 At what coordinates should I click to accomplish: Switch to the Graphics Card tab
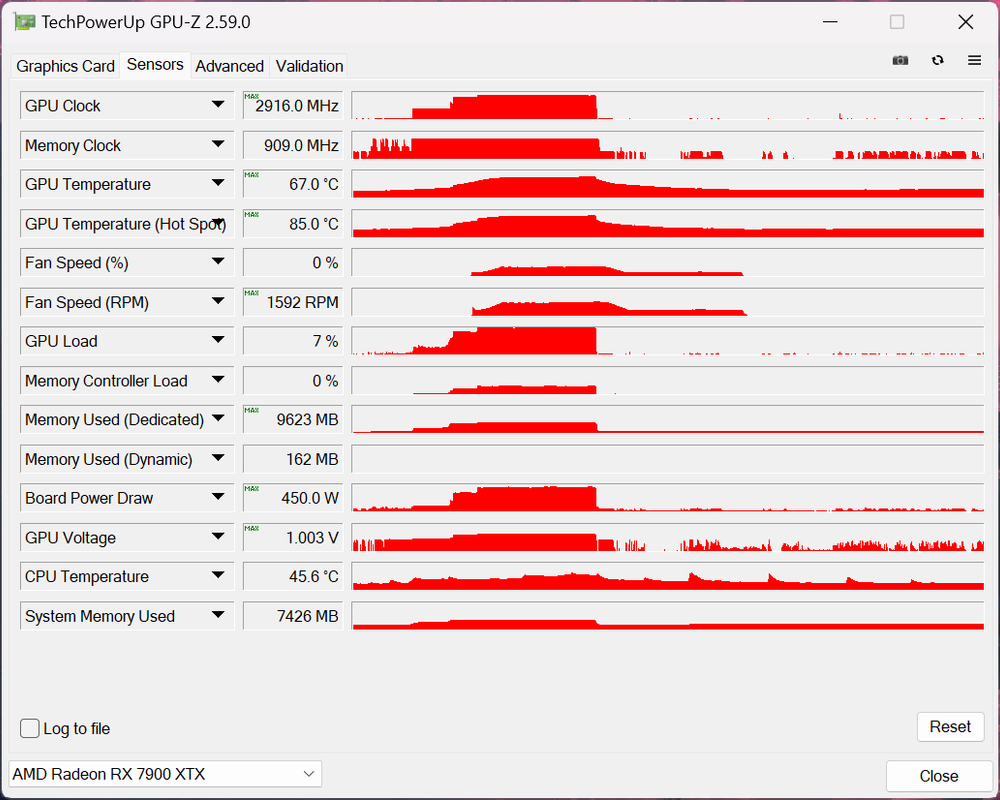pyautogui.click(x=65, y=66)
